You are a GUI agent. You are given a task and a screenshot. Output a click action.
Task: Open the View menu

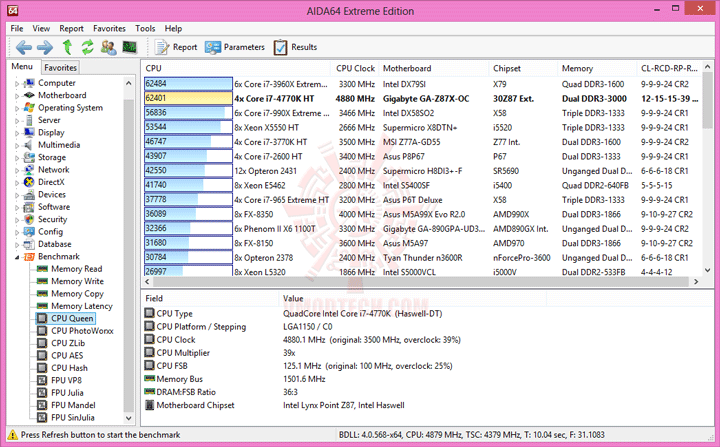(x=41, y=28)
